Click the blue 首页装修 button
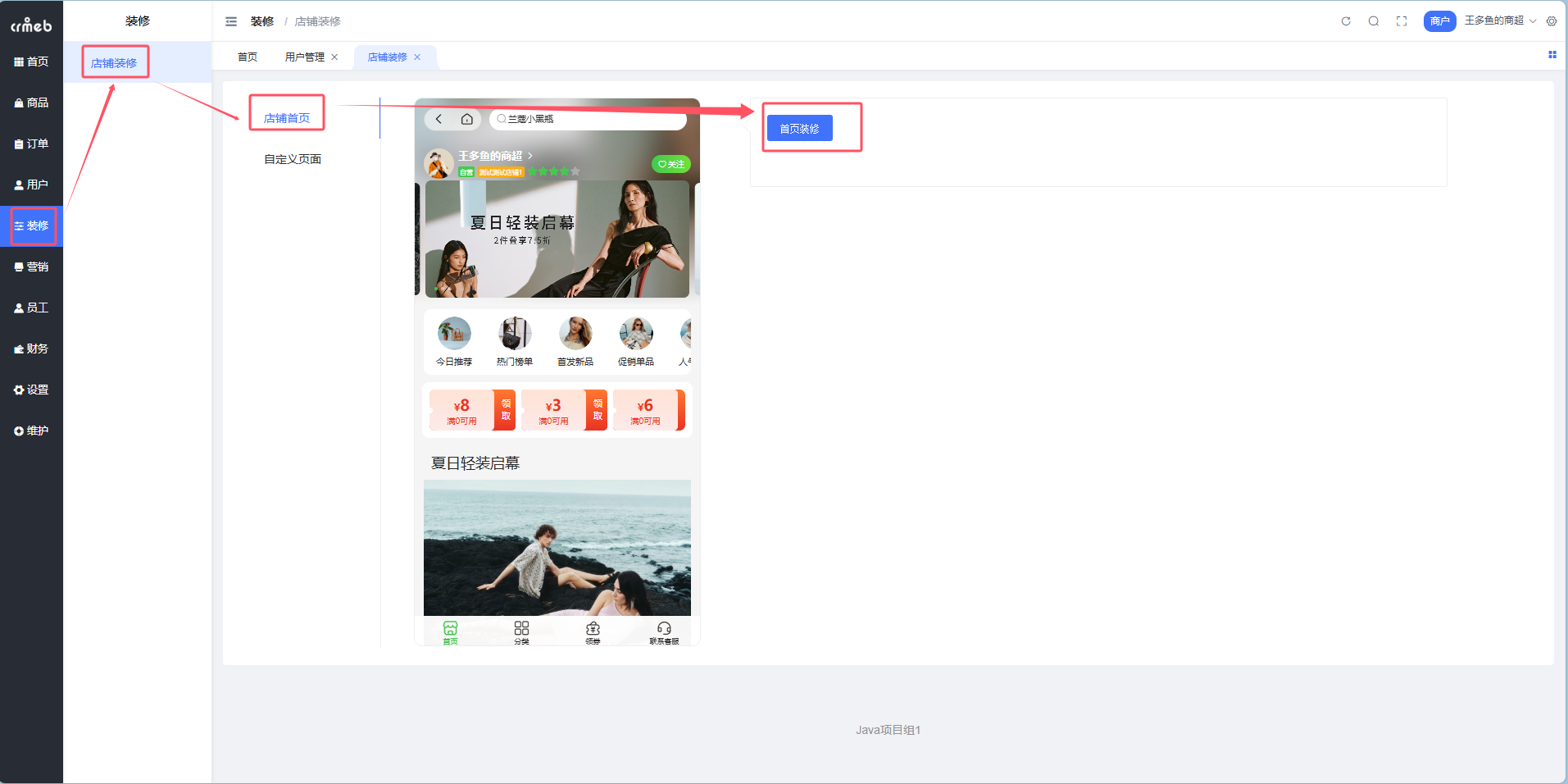1568x784 pixels. 799,129
